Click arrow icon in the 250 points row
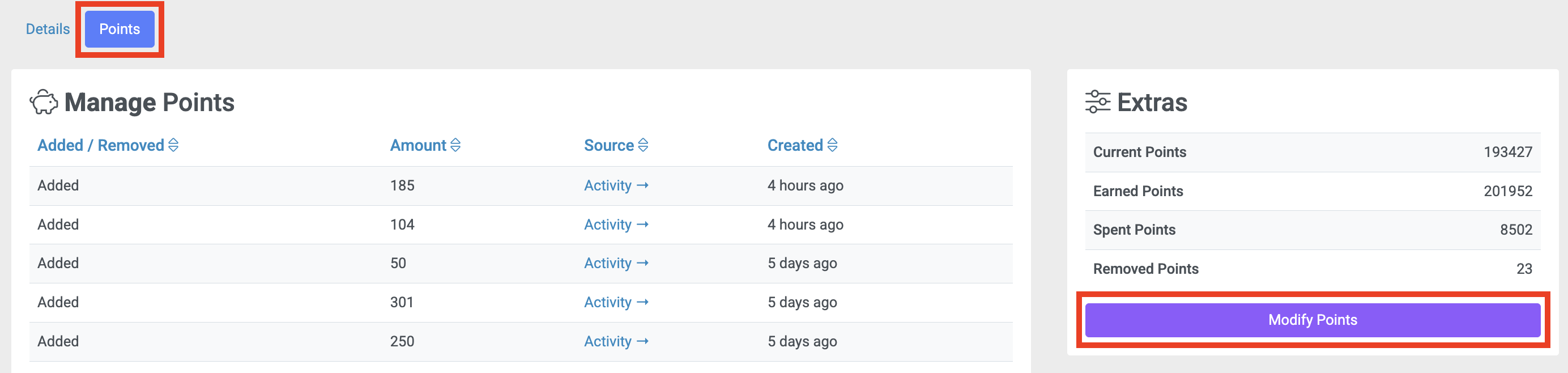This screenshot has width=1568, height=373. [x=642, y=341]
